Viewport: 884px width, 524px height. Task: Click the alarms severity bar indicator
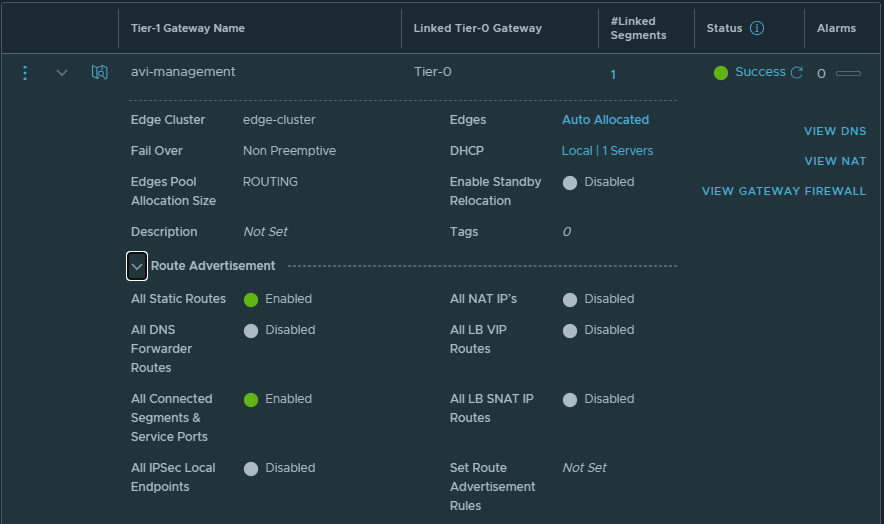click(848, 73)
